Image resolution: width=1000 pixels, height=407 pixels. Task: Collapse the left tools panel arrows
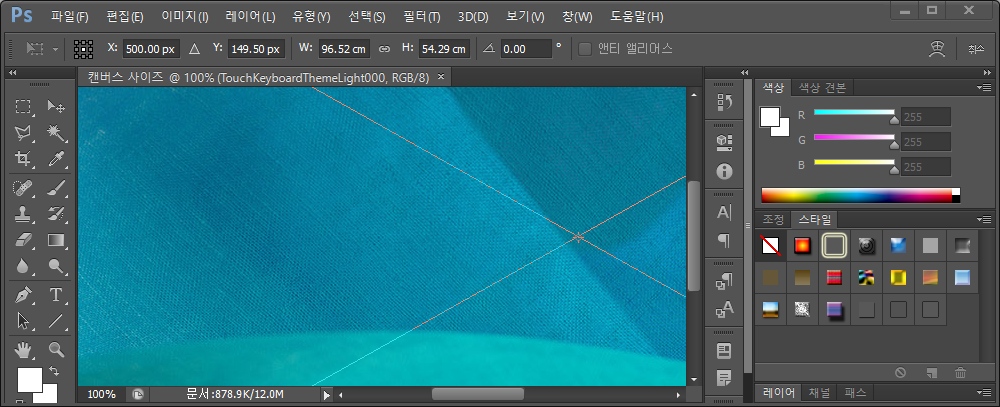point(12,73)
